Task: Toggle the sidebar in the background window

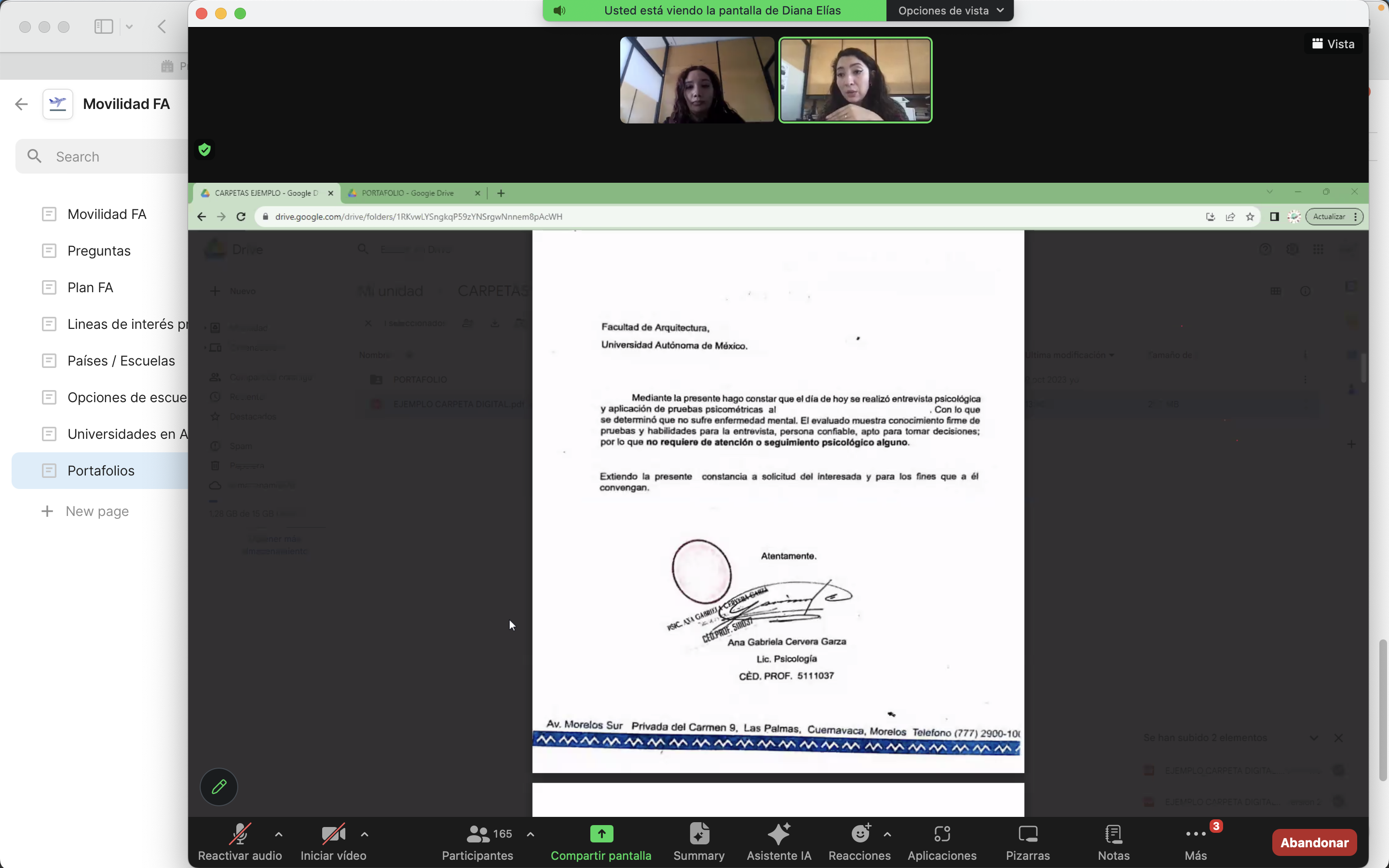Action: (104, 27)
